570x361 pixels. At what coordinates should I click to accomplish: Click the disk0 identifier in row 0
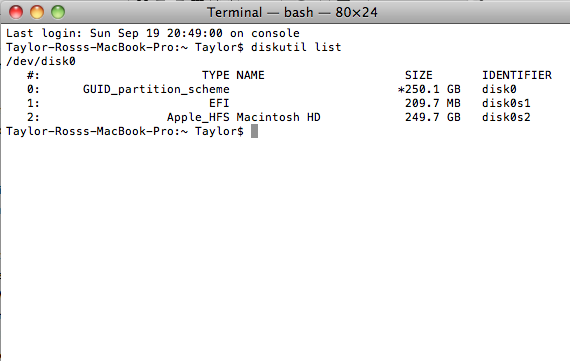pyautogui.click(x=499, y=89)
